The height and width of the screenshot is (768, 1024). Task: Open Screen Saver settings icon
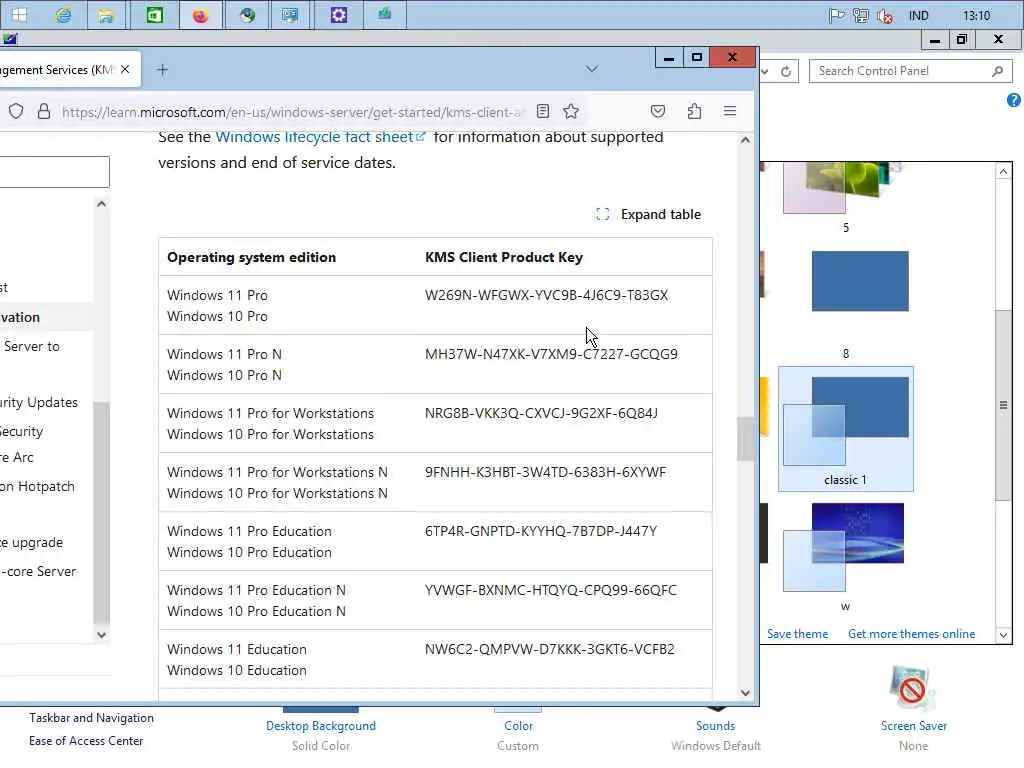(912, 689)
